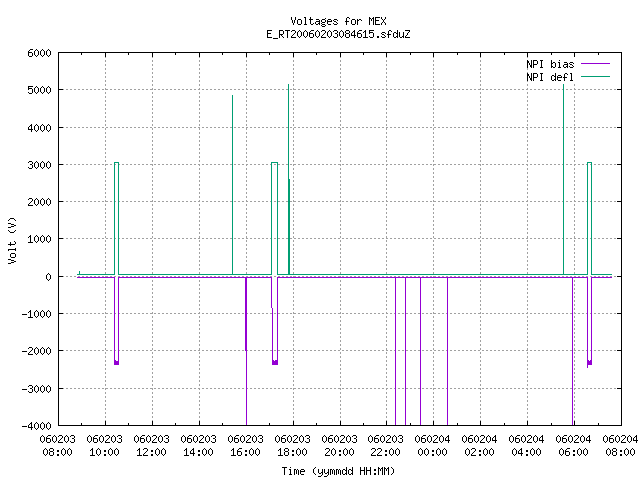Screen dimensions: 640x480
Task: Click the 'NPI bias' legend label
Action: tap(550, 64)
